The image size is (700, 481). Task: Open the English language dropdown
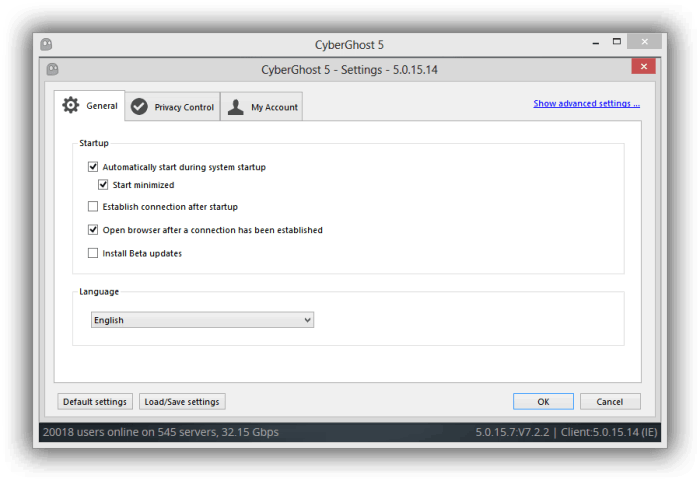tap(202, 320)
